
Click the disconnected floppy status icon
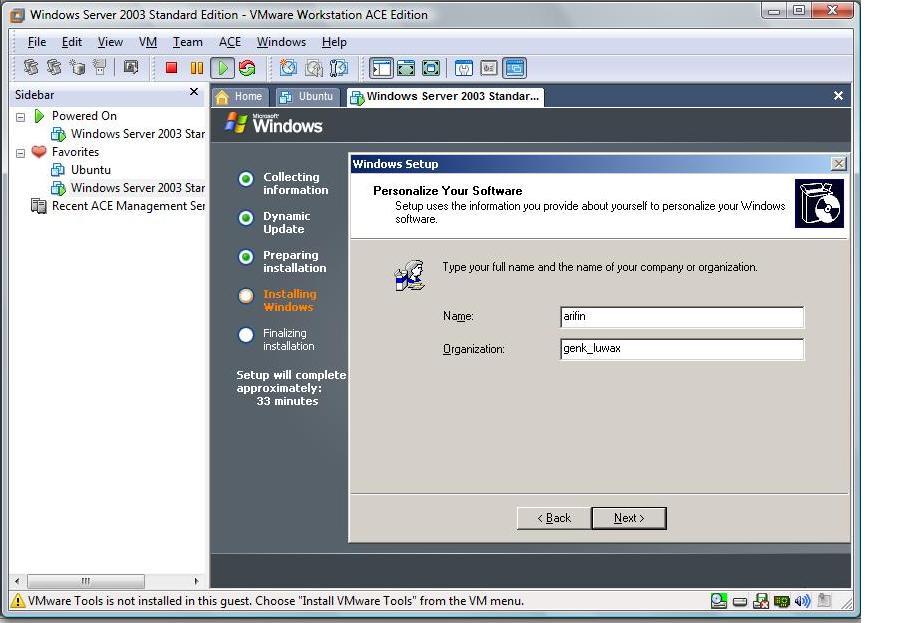click(761, 601)
